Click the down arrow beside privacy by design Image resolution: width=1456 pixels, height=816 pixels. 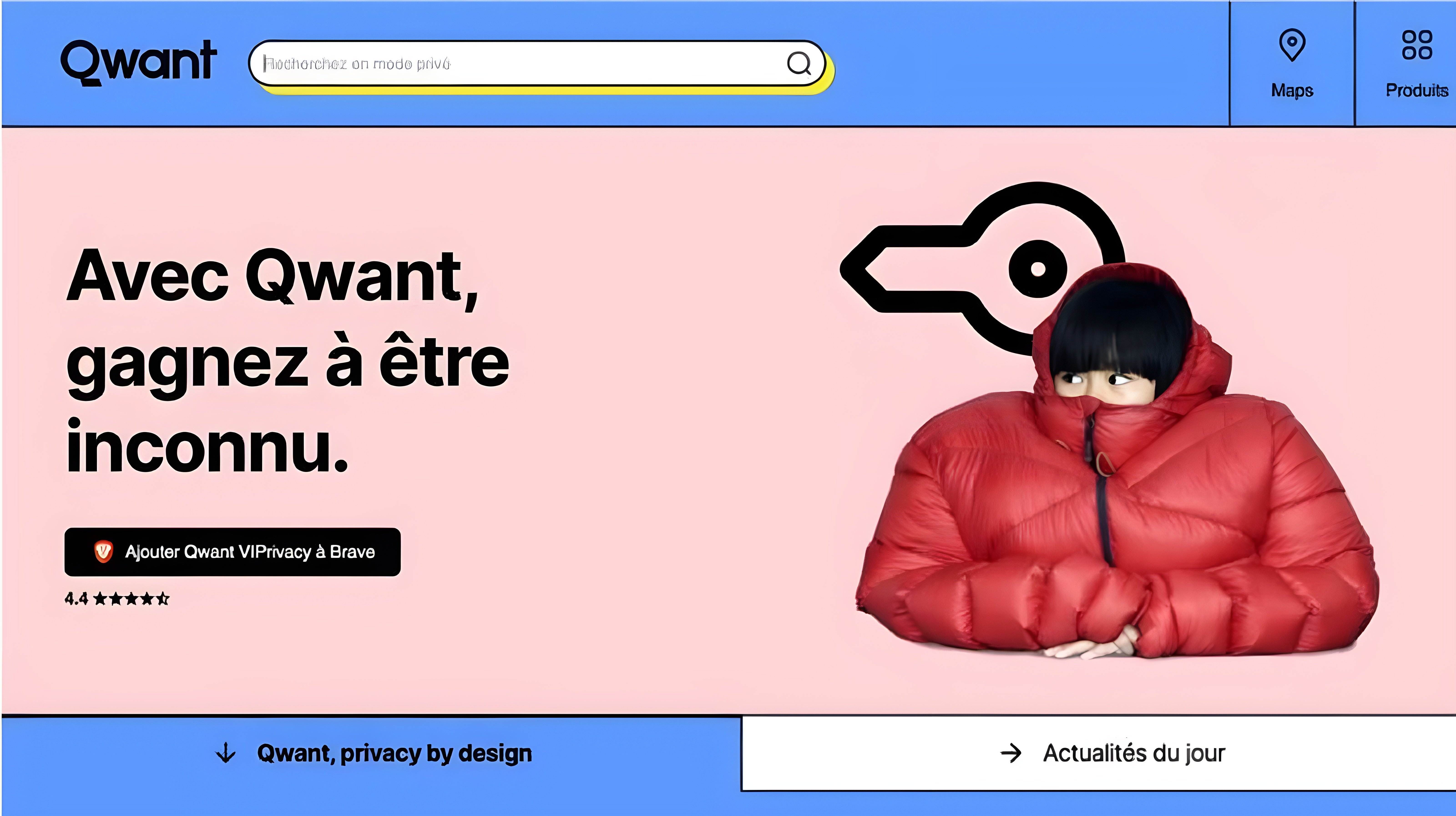226,753
